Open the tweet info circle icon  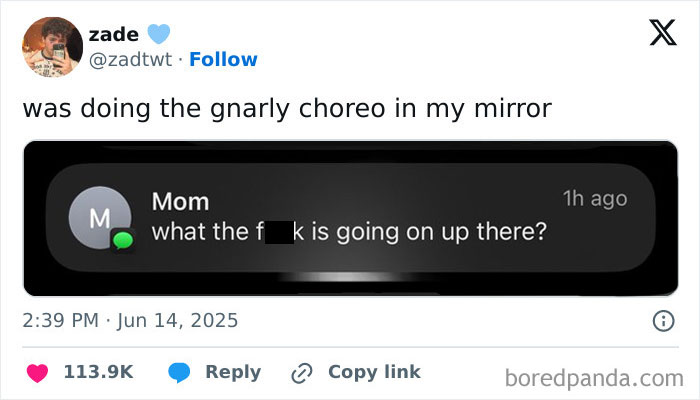(661, 321)
